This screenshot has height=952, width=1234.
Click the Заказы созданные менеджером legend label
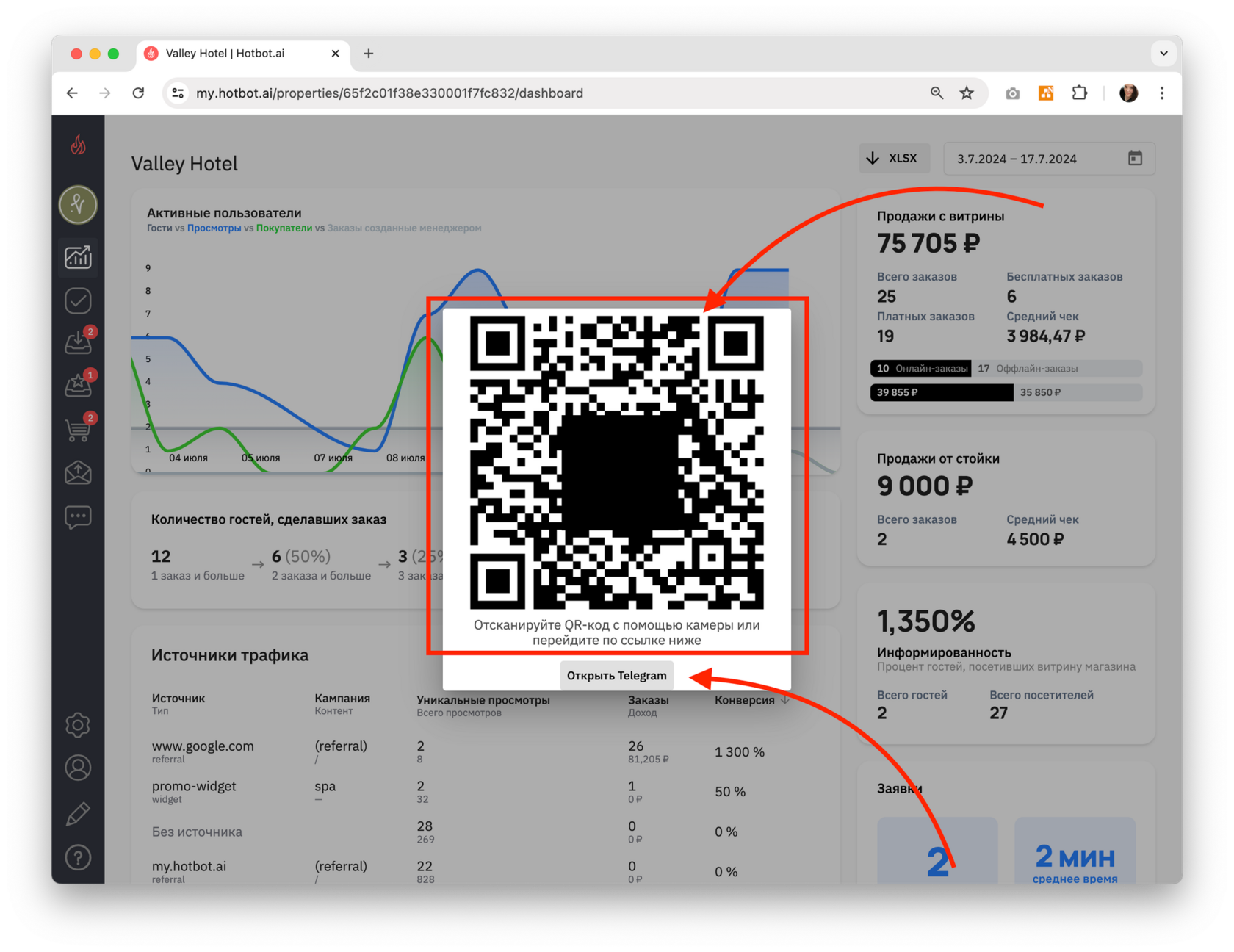(404, 228)
